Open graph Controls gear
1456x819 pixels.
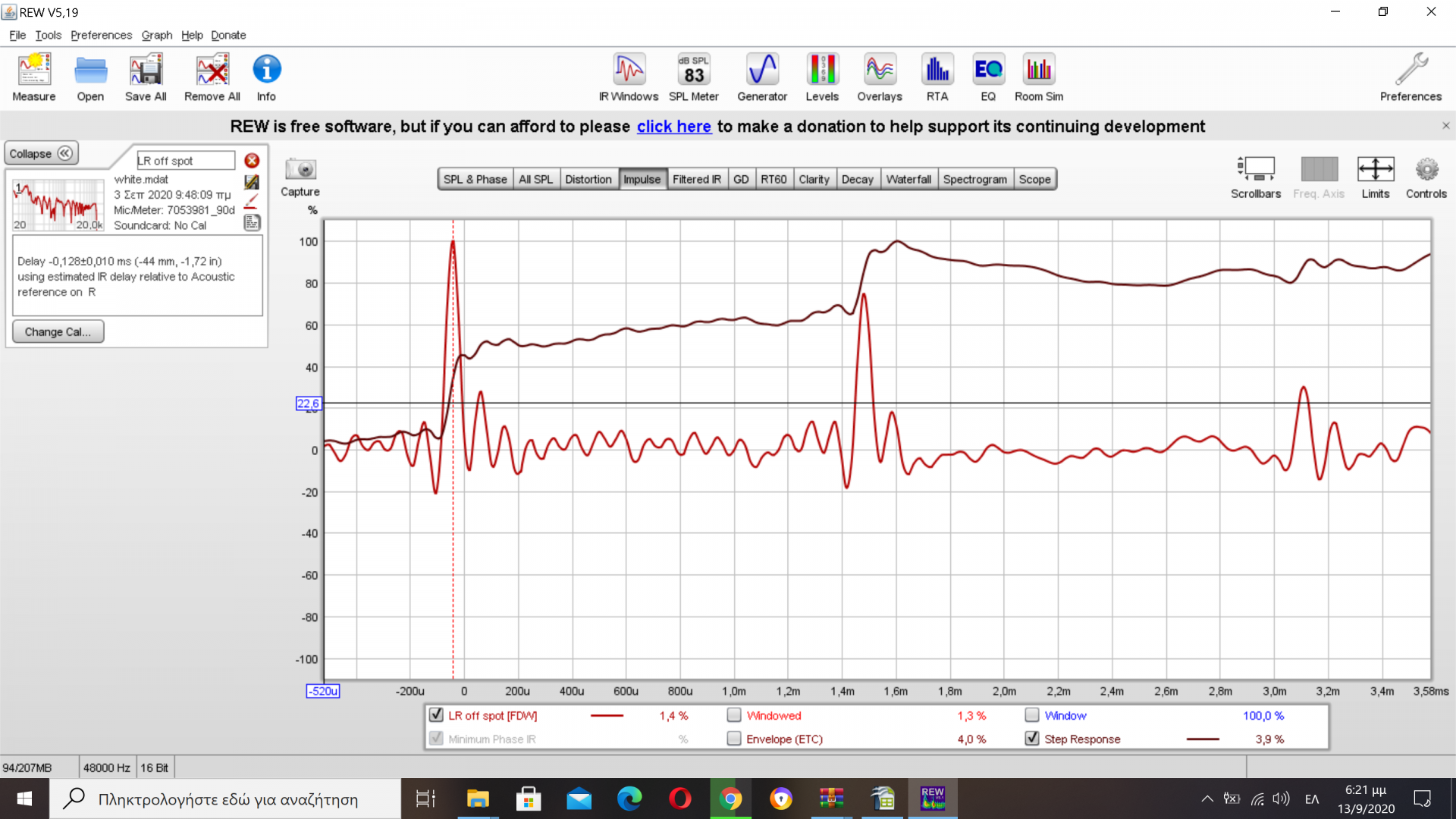1426,177
